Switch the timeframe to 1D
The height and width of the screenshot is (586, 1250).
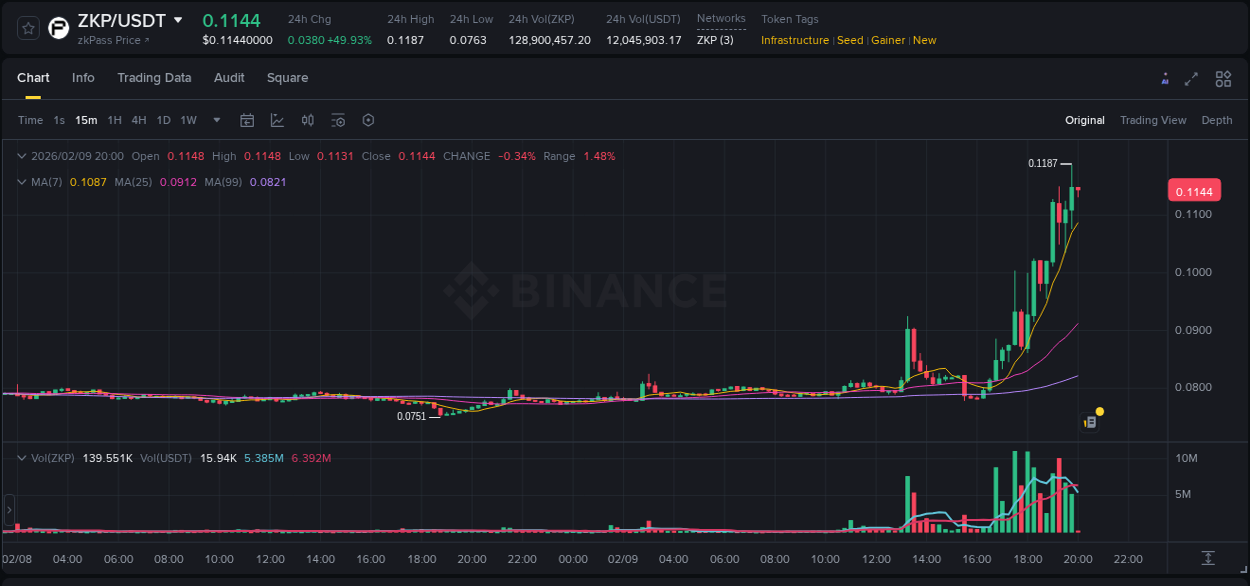[x=163, y=120]
